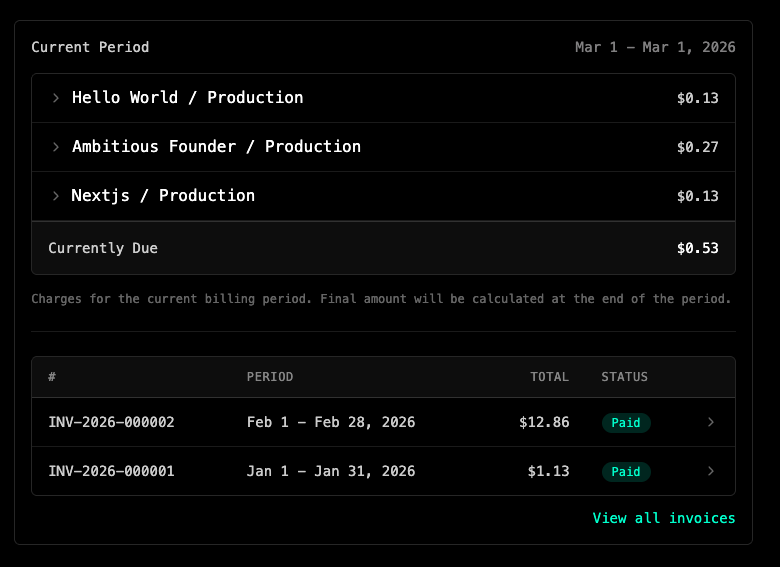Click the # column header
Image resolution: width=780 pixels, height=567 pixels.
[52, 377]
